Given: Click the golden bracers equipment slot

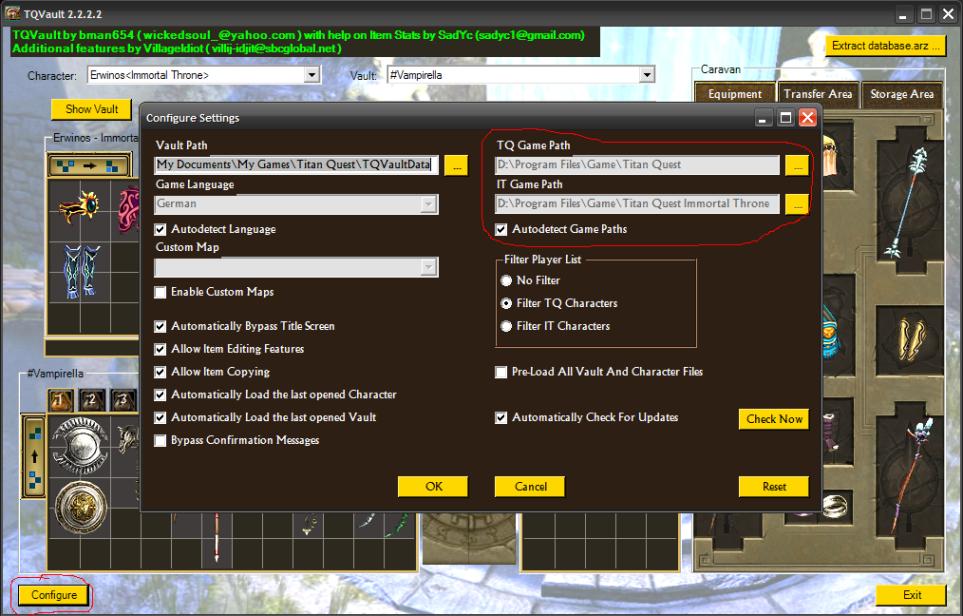Looking at the screenshot, I should [913, 338].
